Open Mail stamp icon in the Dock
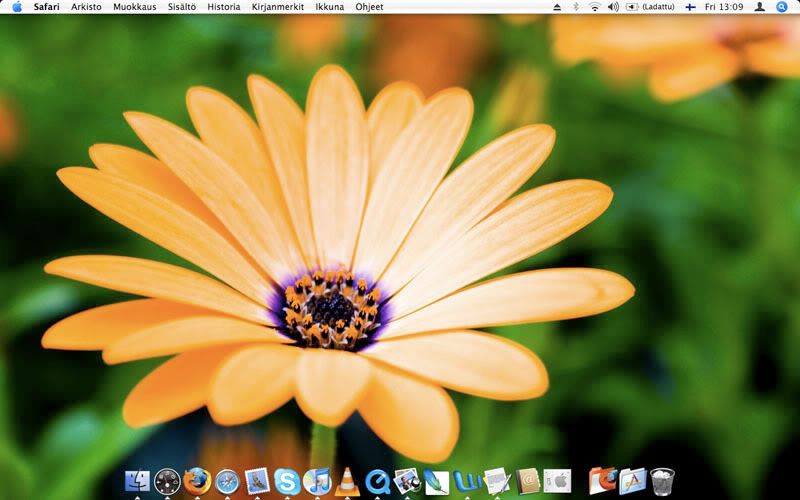Viewport: 800px width, 500px height. click(x=257, y=481)
